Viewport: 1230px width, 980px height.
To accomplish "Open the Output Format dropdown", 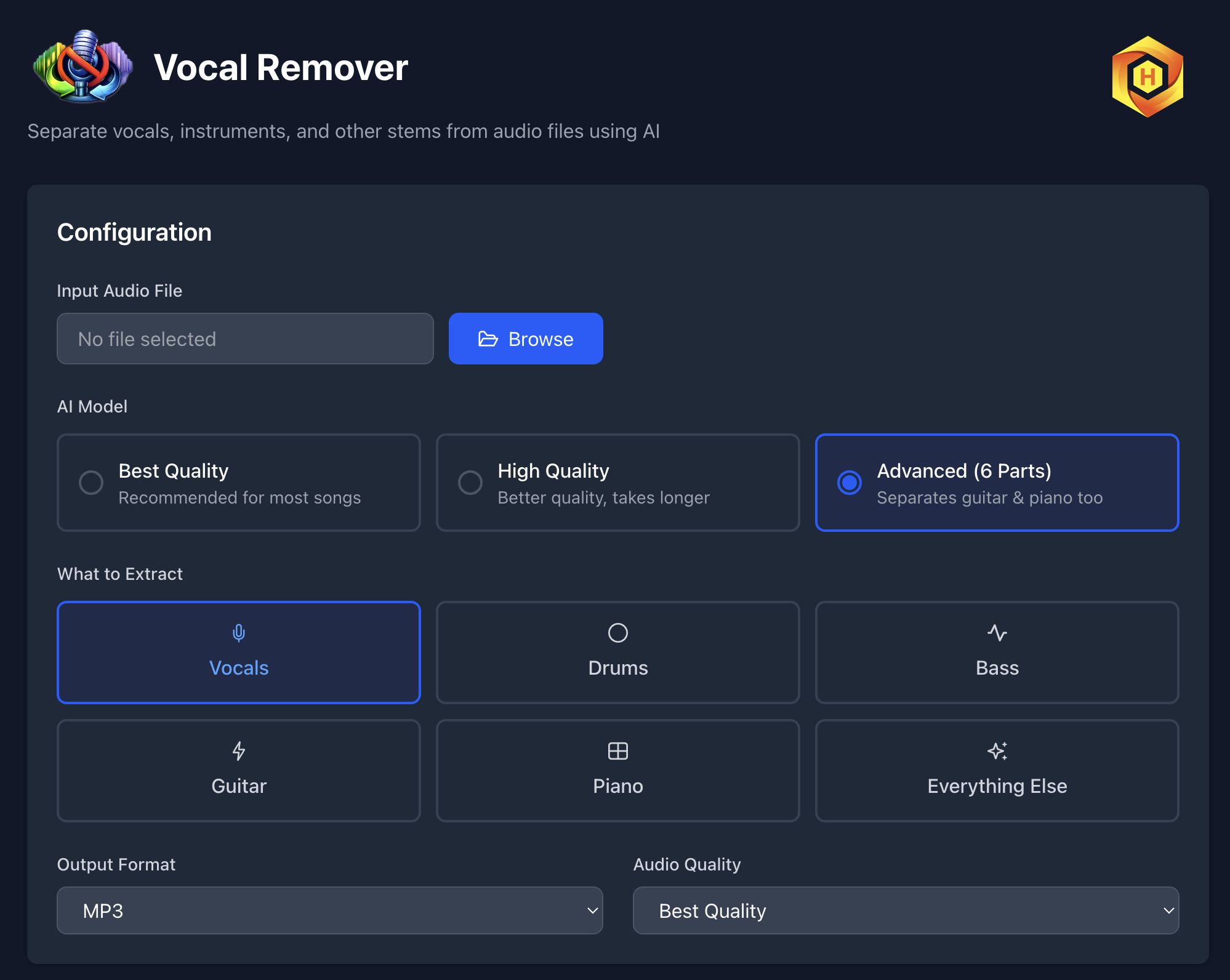I will [x=329, y=910].
